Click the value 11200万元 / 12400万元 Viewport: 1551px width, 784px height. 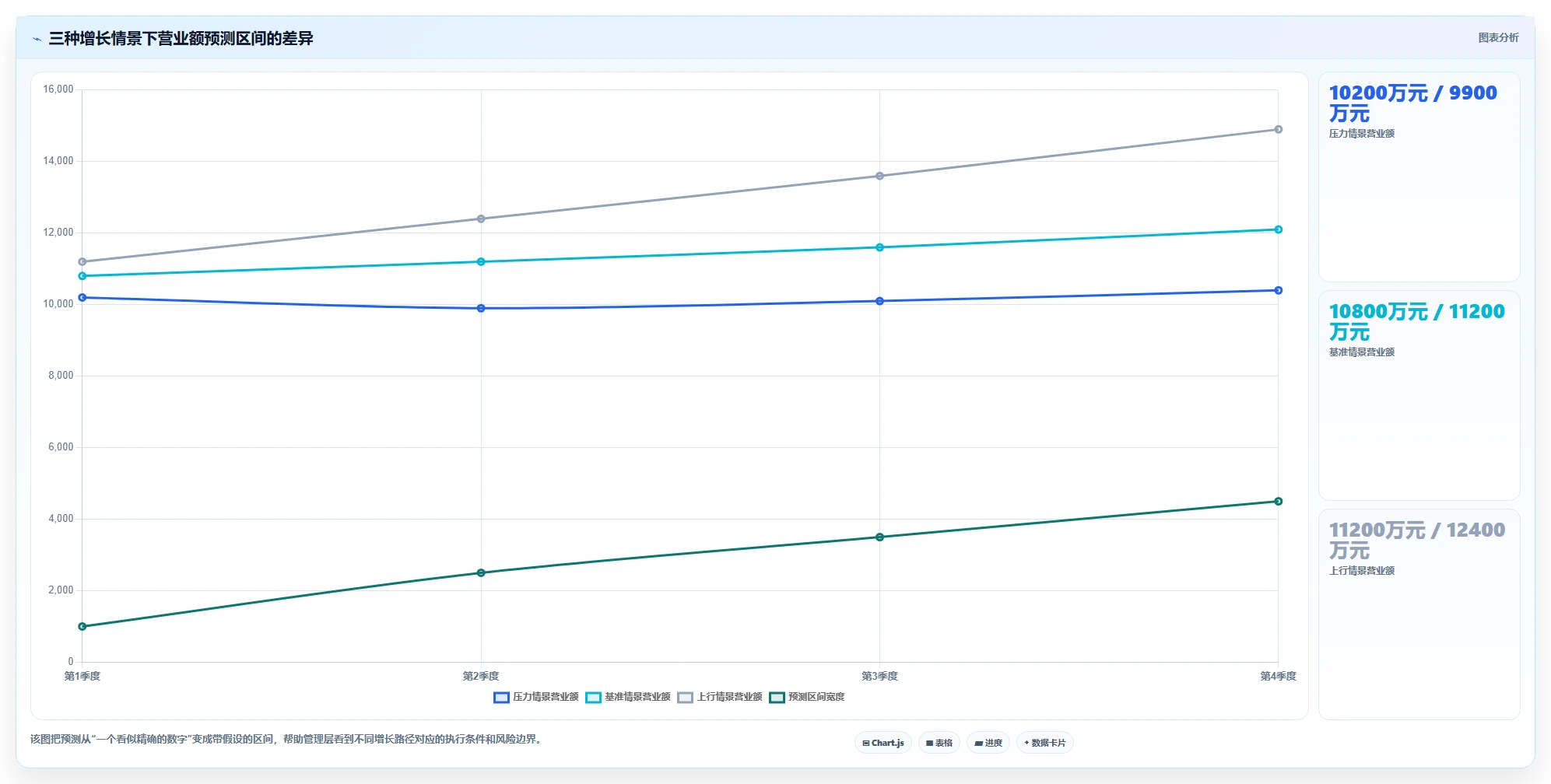1416,541
